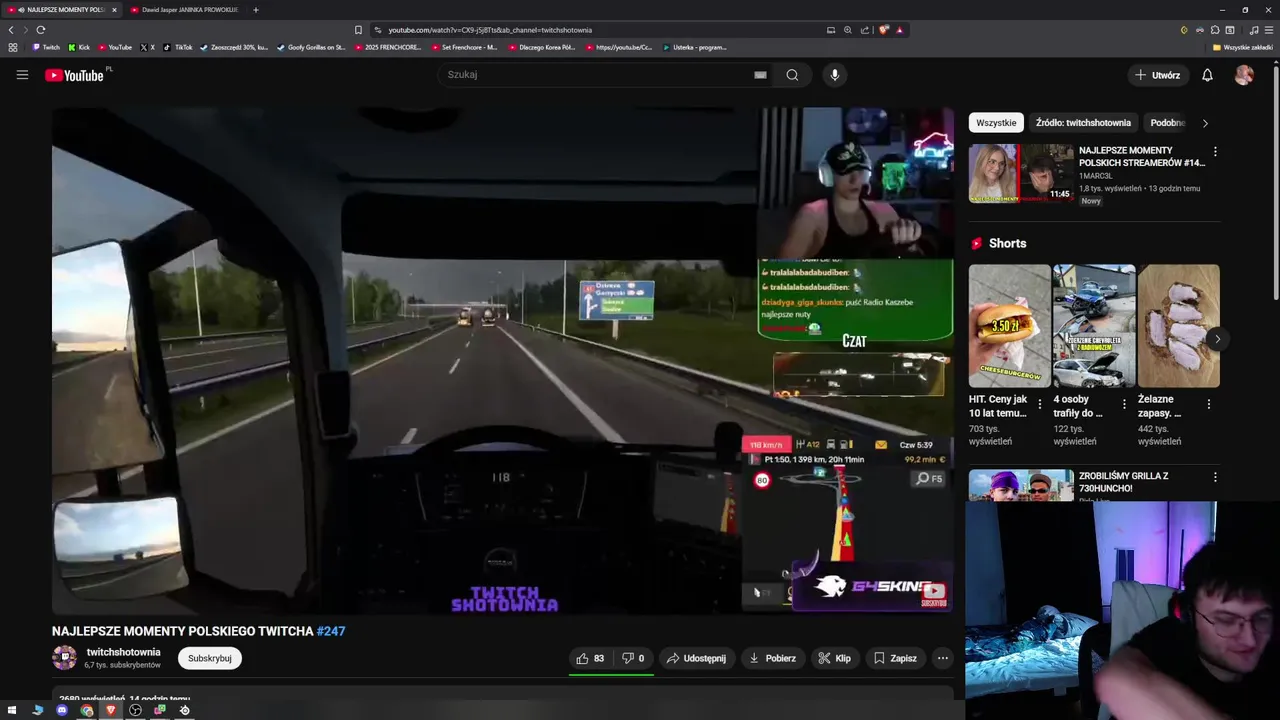Image resolution: width=1280 pixels, height=720 pixels.
Task: Open options for the 1MARC3L video
Action: [x=1215, y=152]
